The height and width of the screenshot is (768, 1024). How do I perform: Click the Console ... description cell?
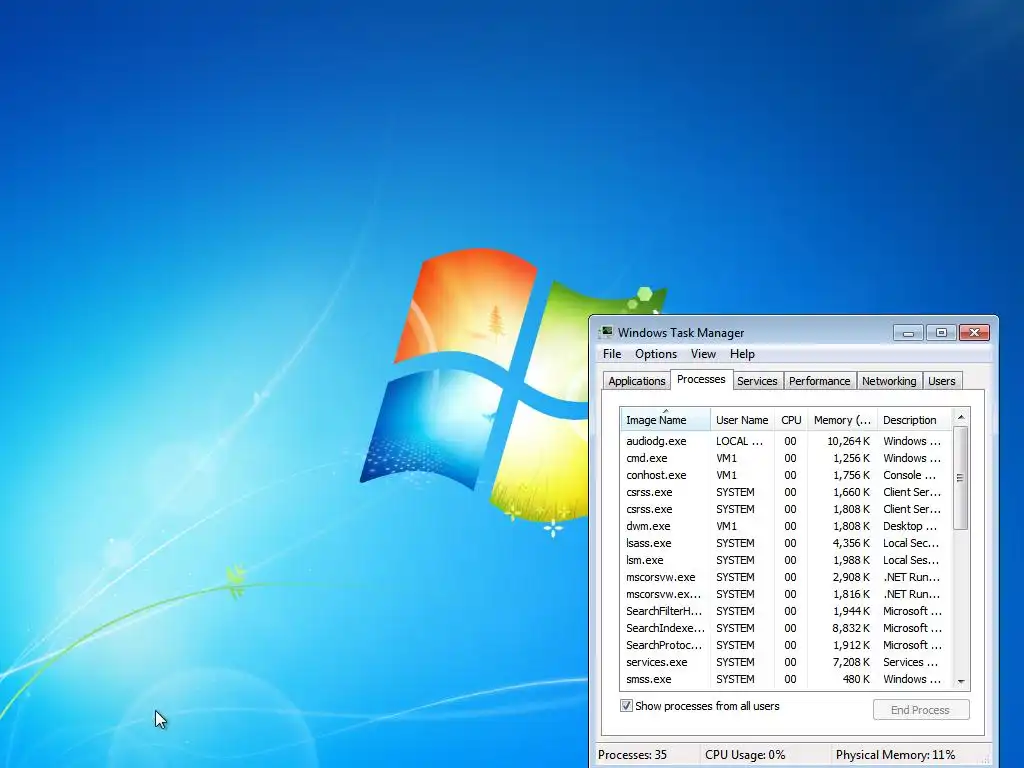910,475
